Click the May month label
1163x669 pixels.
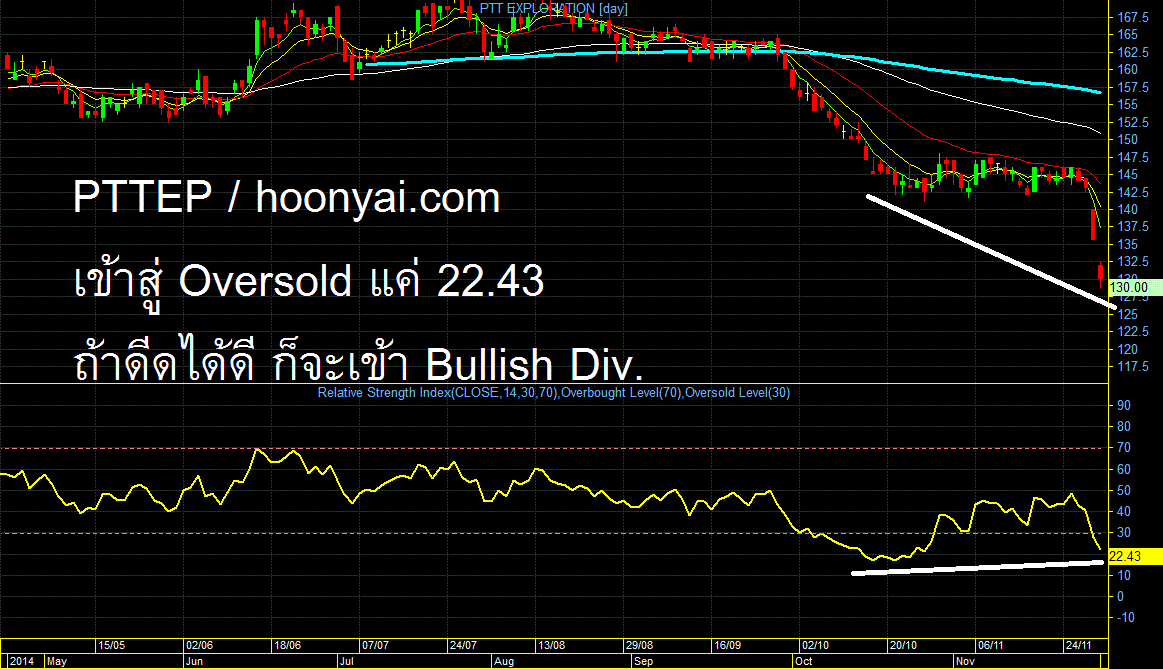coord(57,661)
